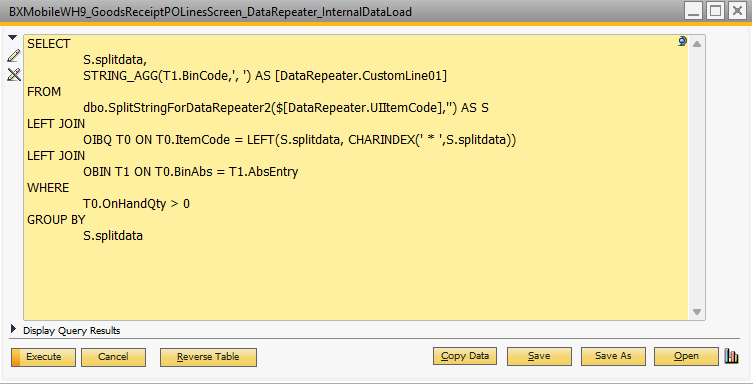Click the crossed-out pencil icon
This screenshot has width=753, height=384.
pyautogui.click(x=14, y=74)
